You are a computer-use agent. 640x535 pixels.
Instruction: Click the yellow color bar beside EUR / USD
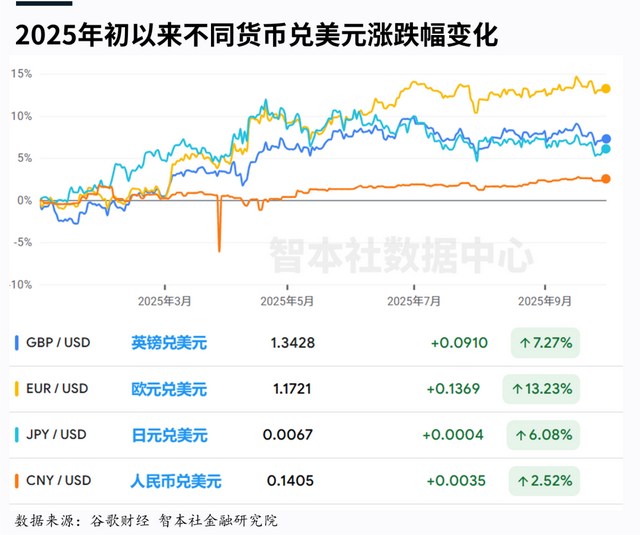tap(18, 389)
